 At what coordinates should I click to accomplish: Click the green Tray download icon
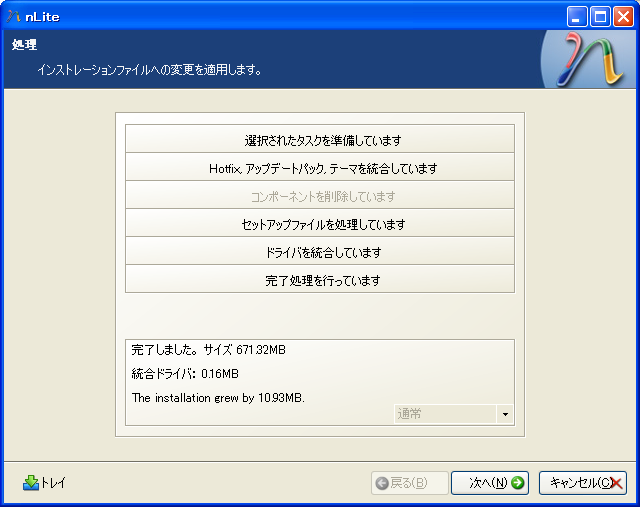tap(31, 483)
